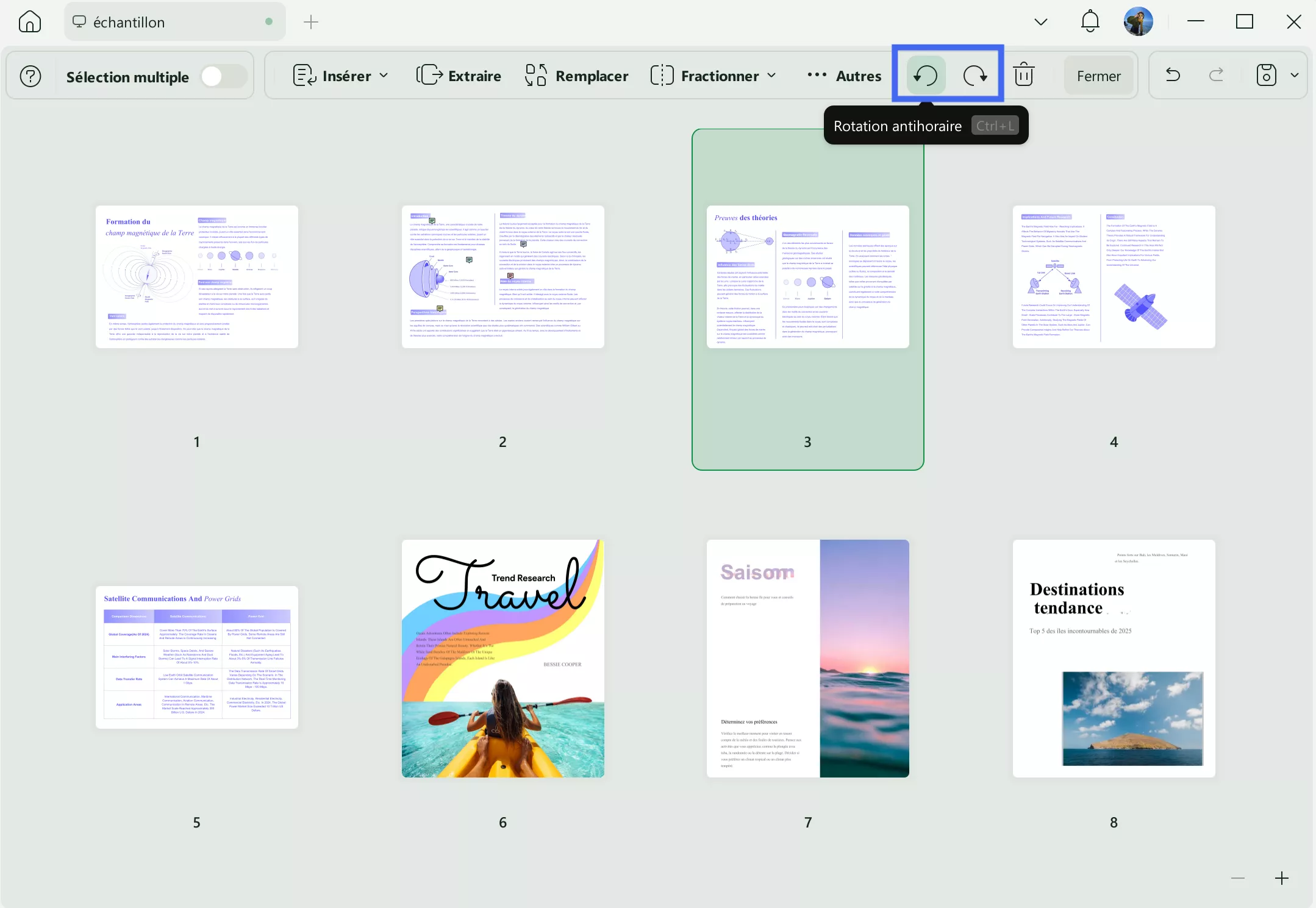Open save options dropdown arrow
Image resolution: width=1316 pixels, height=908 pixels.
click(x=1294, y=76)
